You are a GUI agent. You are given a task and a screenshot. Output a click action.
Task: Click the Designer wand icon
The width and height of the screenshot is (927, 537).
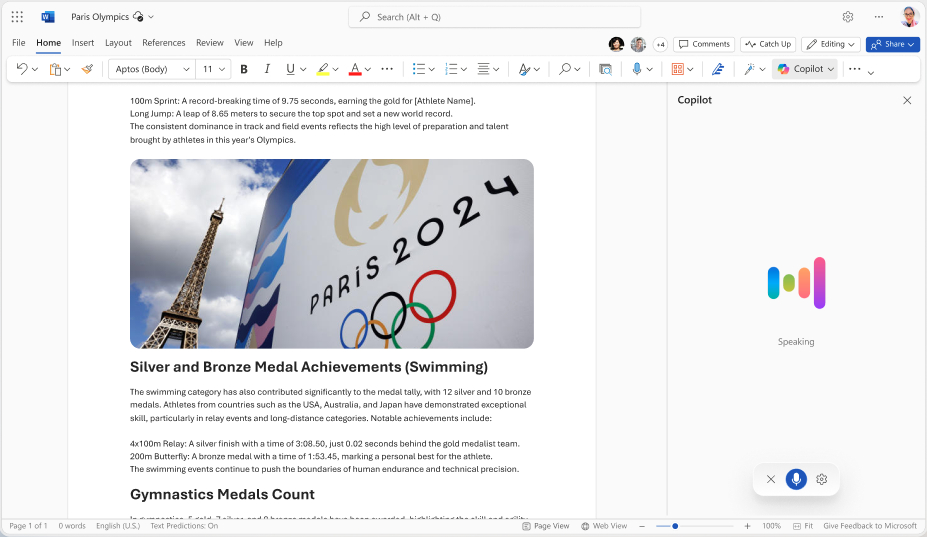coord(749,69)
